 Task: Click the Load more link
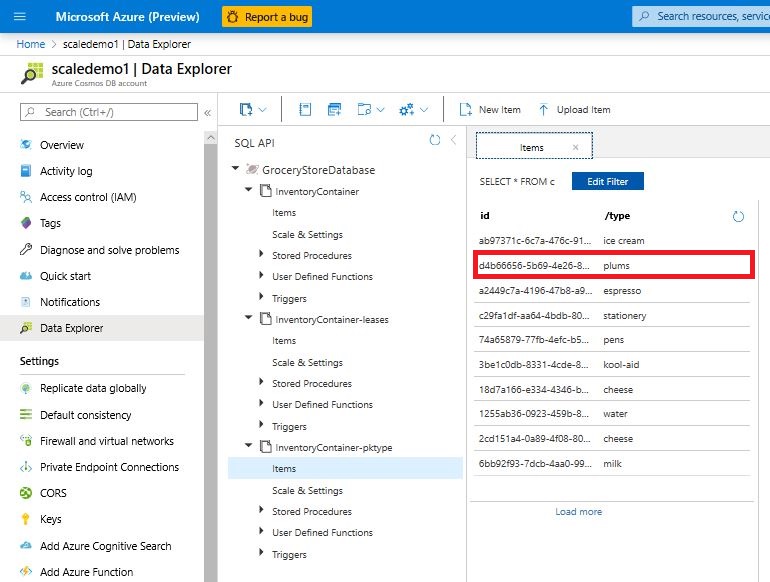578,512
